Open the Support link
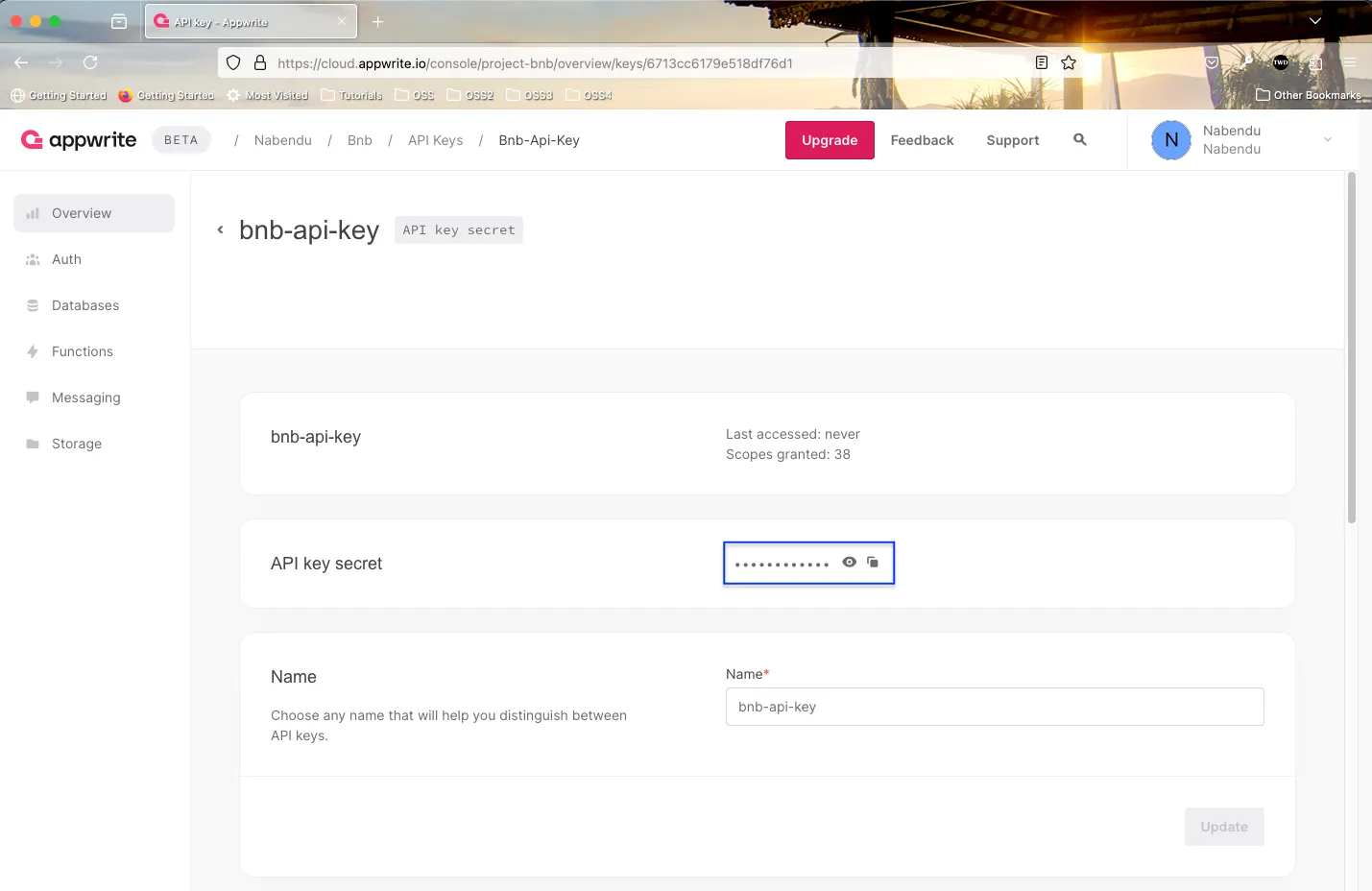The width and height of the screenshot is (1372, 891). pos(1013,140)
